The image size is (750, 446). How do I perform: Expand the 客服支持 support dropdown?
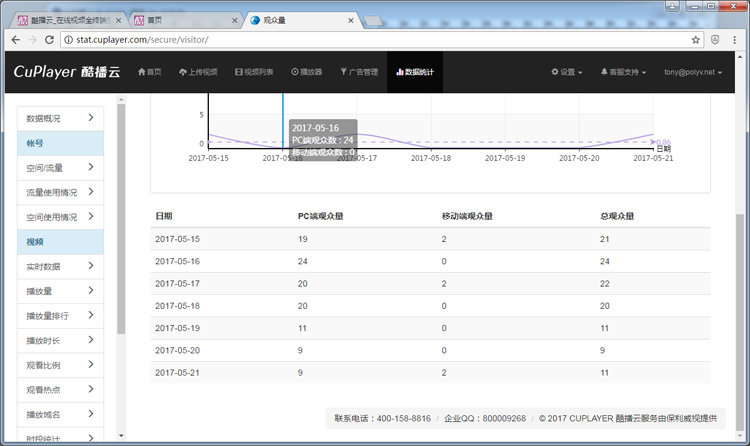pos(621,72)
